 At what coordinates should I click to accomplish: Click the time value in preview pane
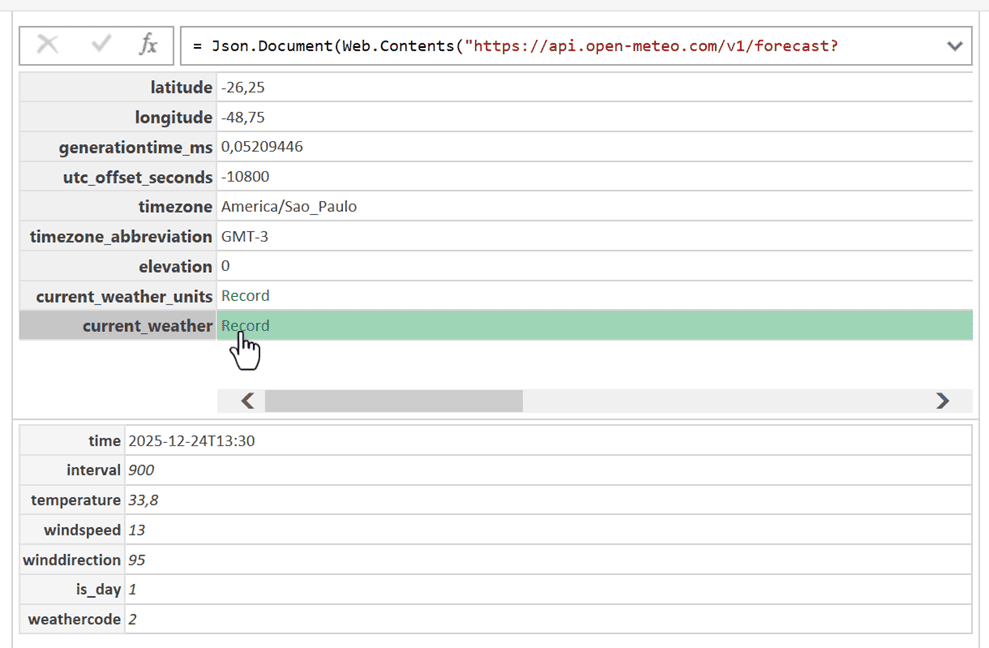pos(191,441)
